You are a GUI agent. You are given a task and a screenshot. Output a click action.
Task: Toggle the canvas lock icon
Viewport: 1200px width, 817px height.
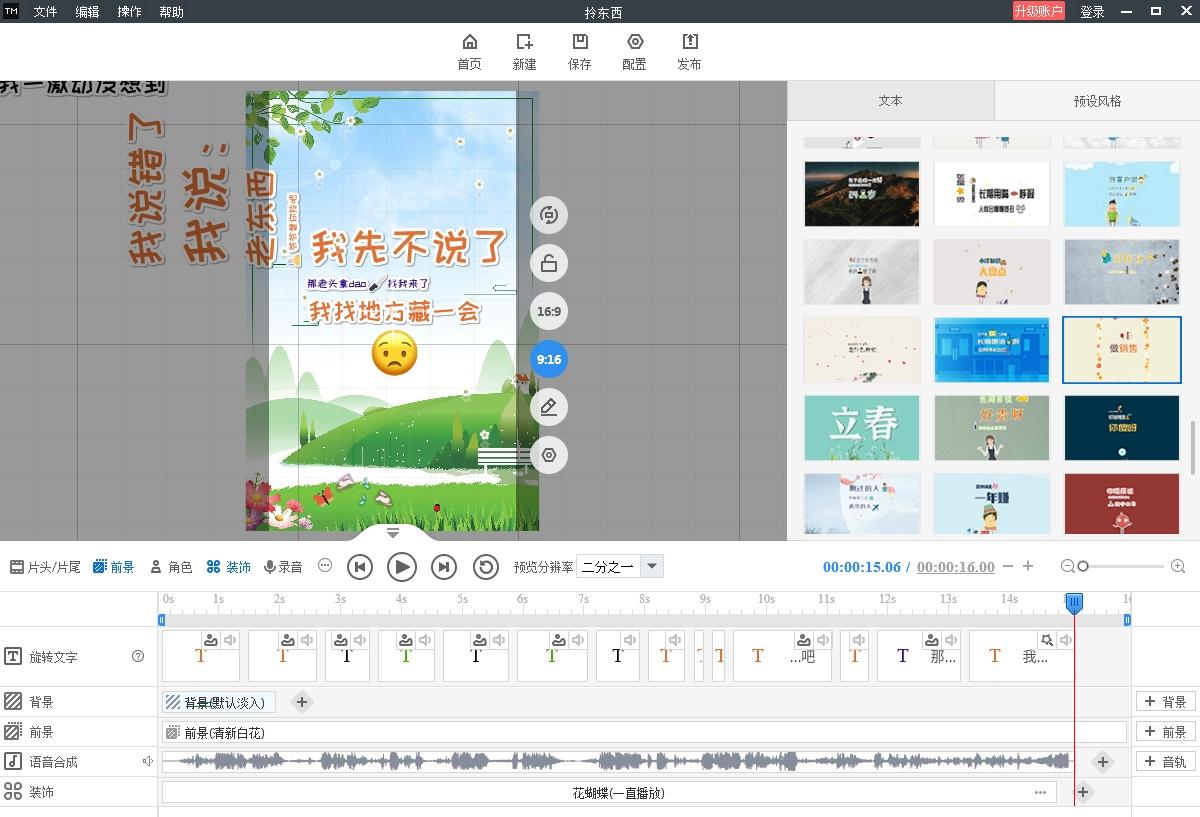click(549, 263)
